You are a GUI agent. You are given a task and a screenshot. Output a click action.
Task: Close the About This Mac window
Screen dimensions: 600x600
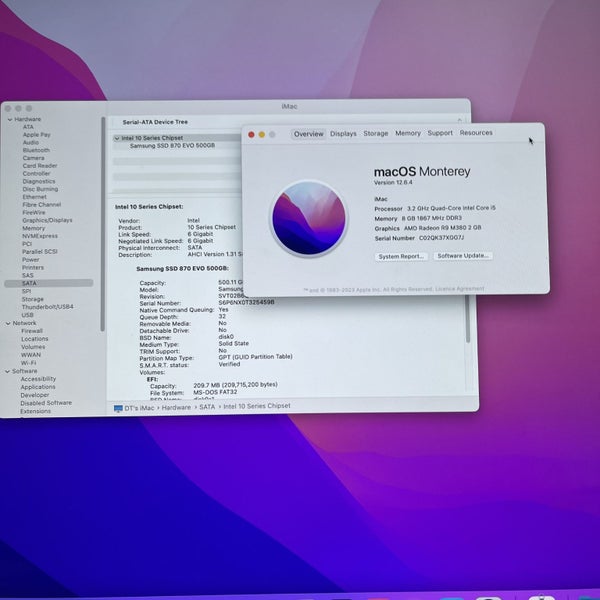point(251,134)
